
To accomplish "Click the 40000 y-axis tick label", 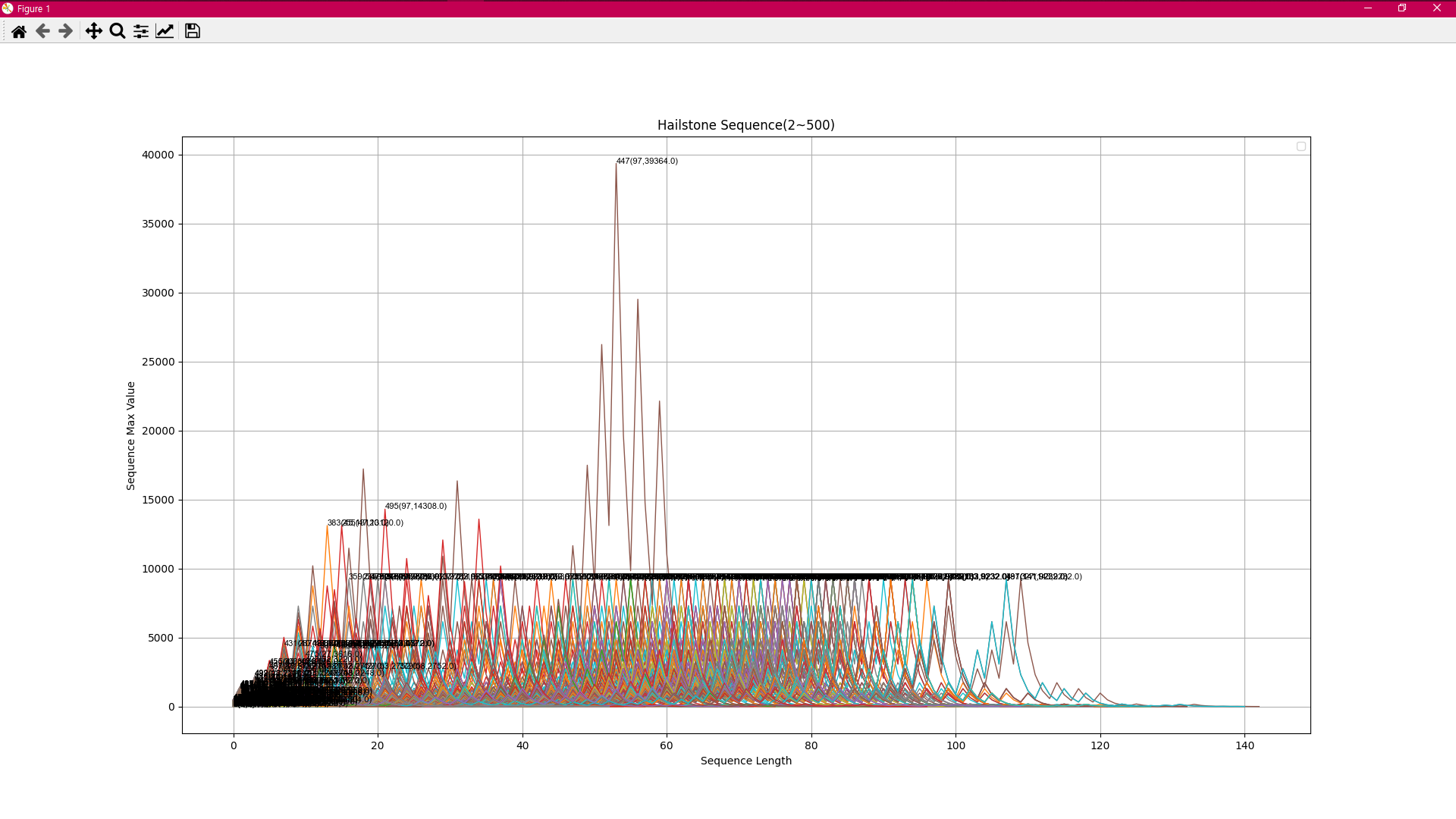I will pos(158,155).
